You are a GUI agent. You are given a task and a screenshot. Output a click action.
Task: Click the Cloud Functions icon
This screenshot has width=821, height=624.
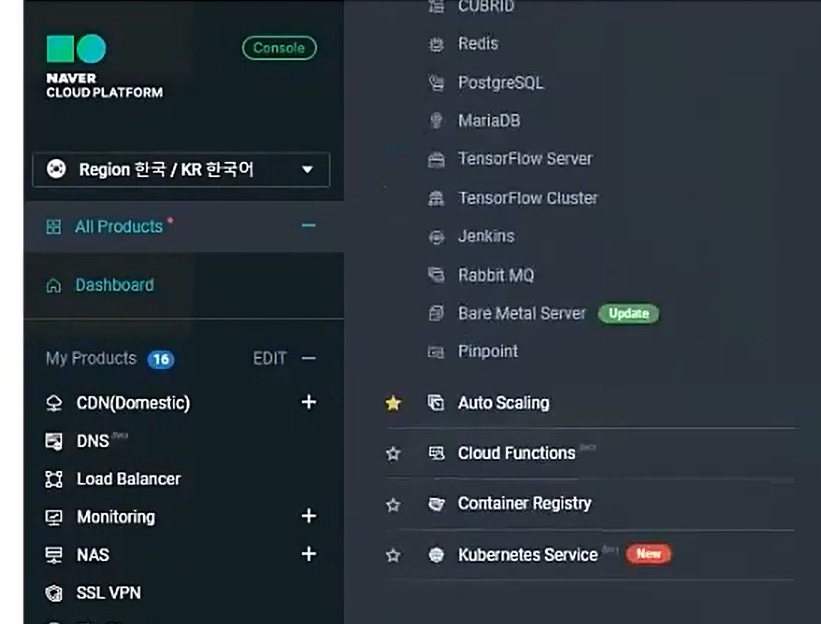point(436,453)
